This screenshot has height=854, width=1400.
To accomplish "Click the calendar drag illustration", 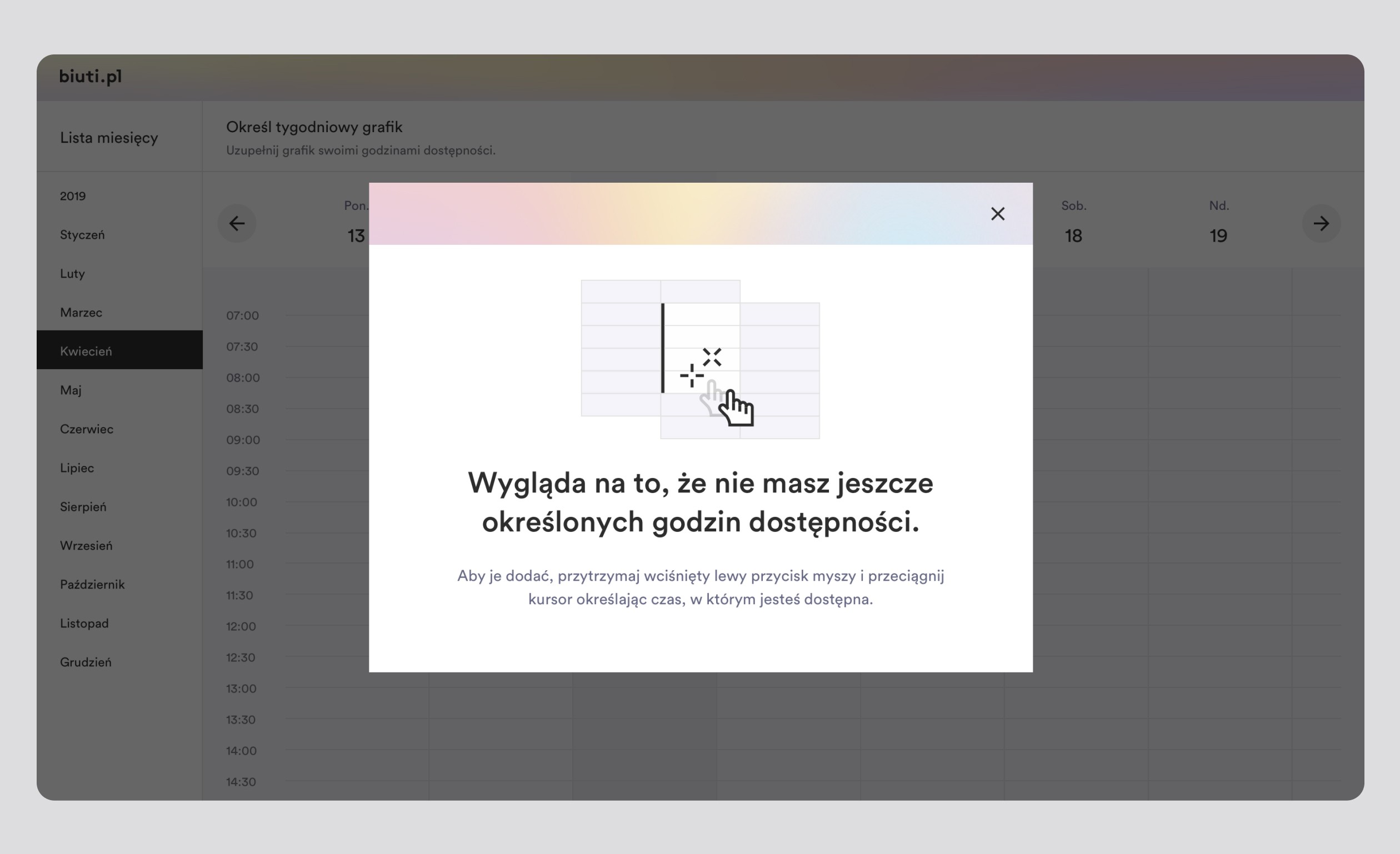I will click(x=700, y=359).
